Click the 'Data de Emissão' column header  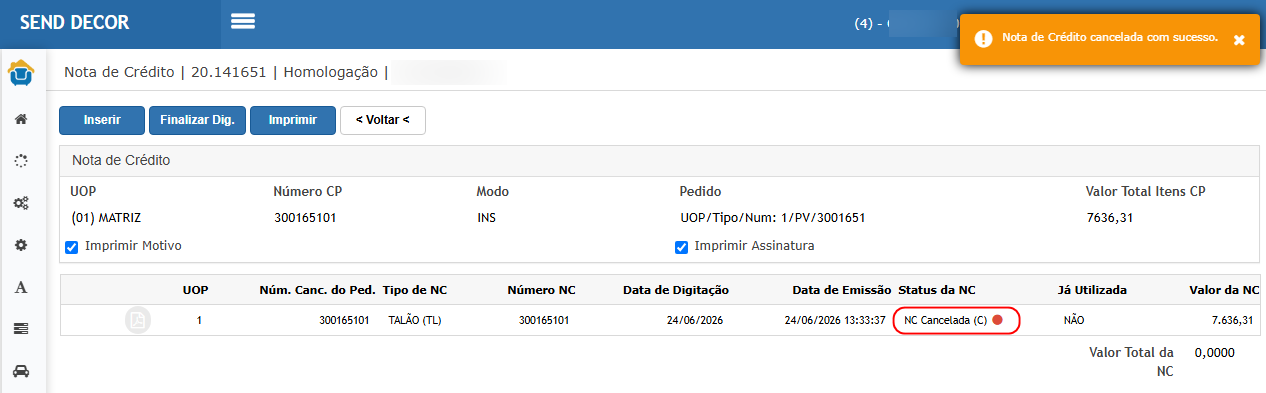841,290
